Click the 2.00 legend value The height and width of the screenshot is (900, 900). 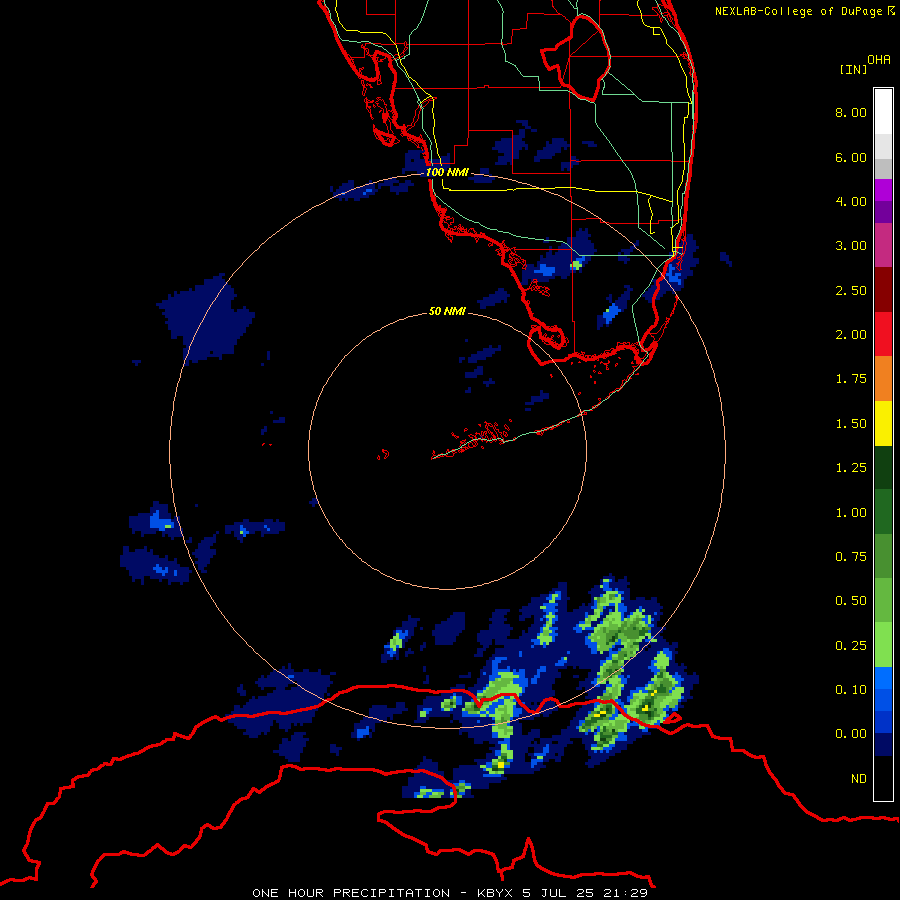click(851, 335)
